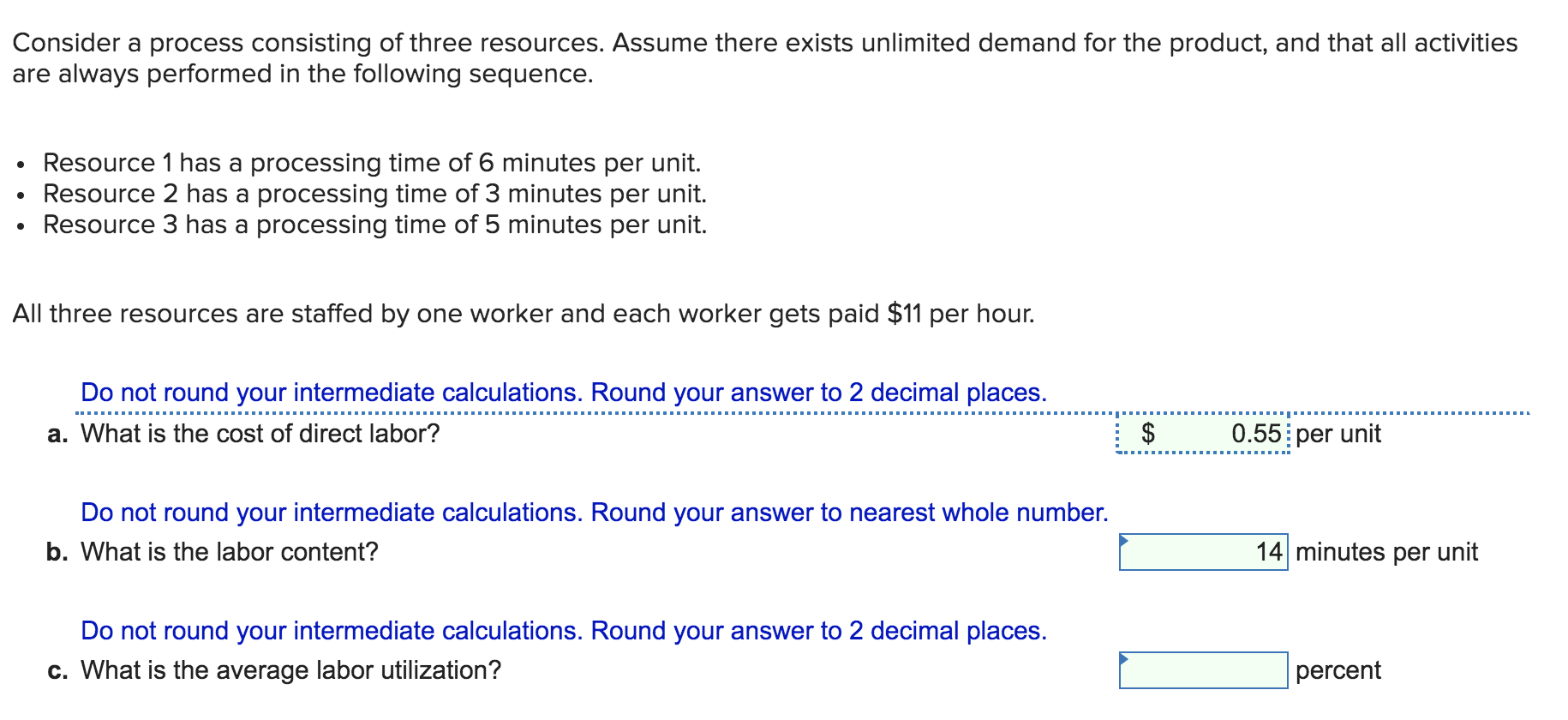This screenshot has width=1568, height=720.
Task: Click the blue corner triangle on field b
Action: tap(1125, 538)
